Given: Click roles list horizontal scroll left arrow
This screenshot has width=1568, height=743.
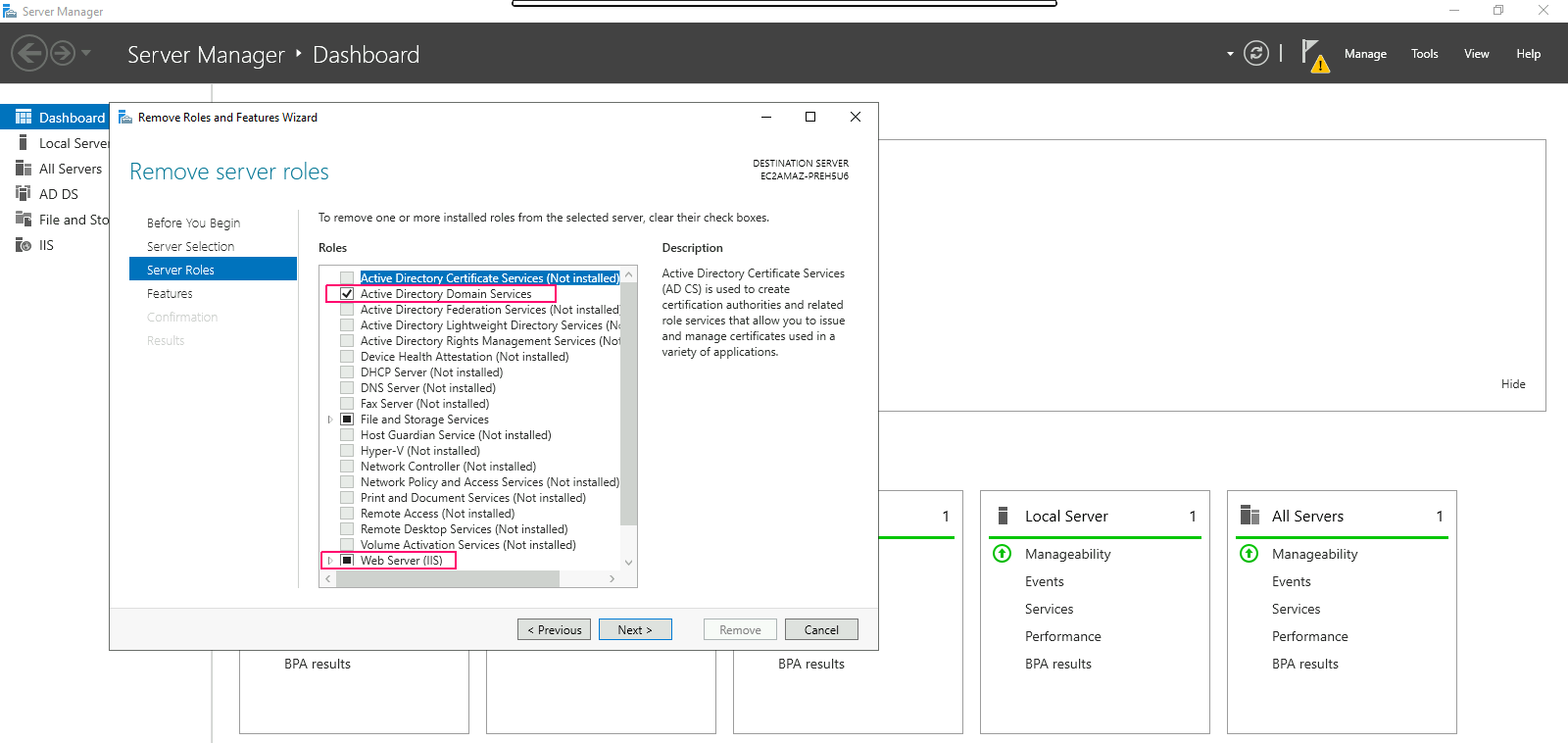Looking at the screenshot, I should click(327, 578).
